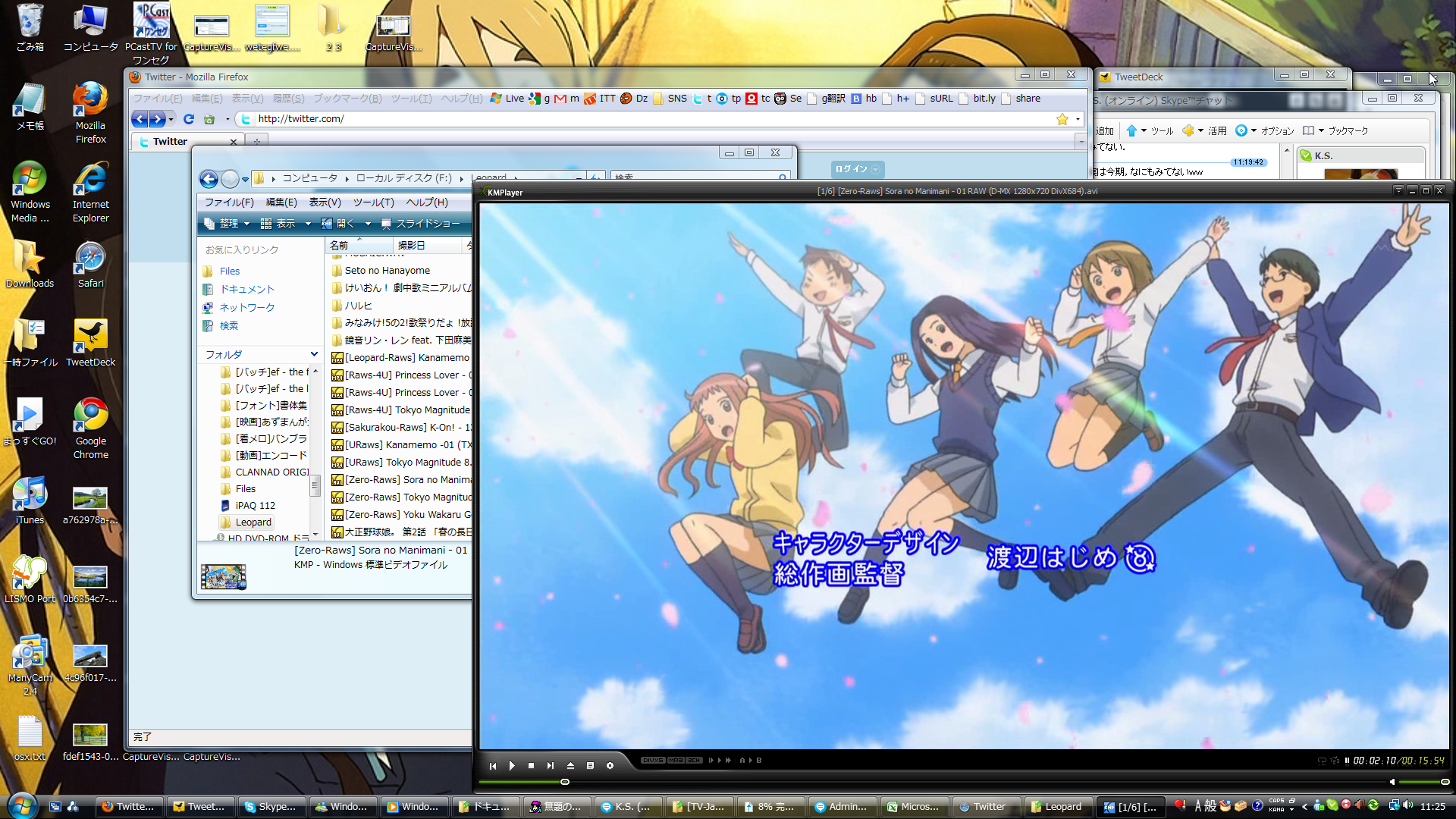1456x819 pixels.
Task: Stop playback in KMPlayer
Action: click(531, 765)
